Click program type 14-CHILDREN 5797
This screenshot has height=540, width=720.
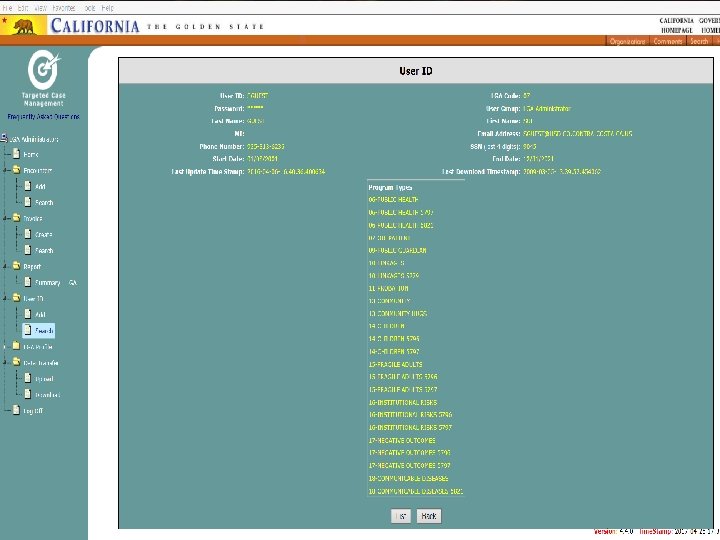(x=394, y=352)
